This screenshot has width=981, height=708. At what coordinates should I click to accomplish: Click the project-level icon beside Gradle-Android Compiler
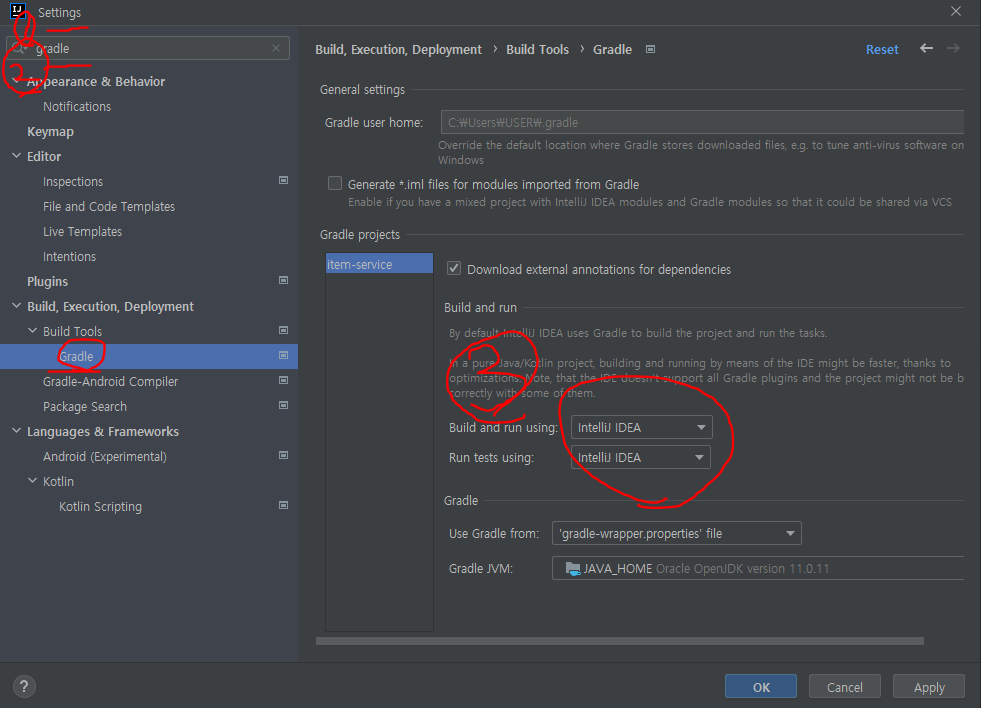283,381
